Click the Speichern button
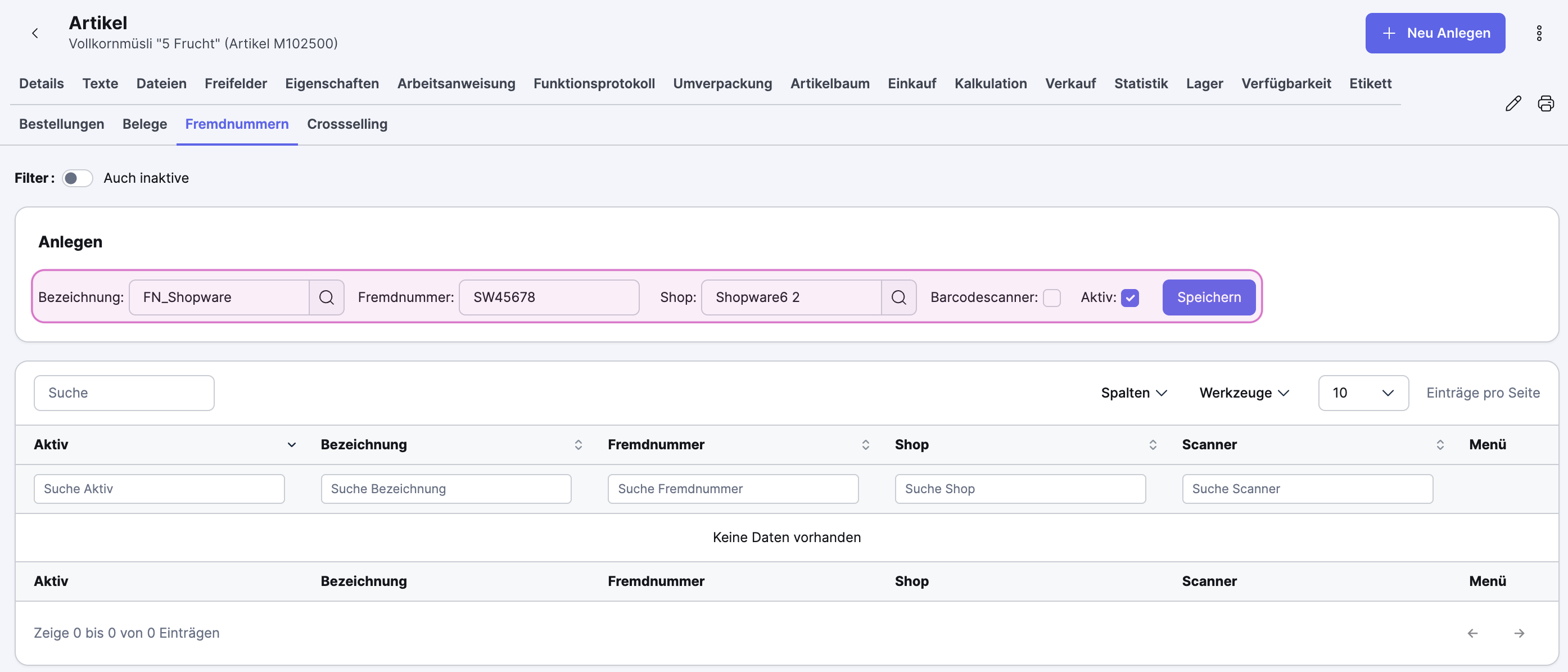This screenshot has width=1568, height=672. (x=1208, y=297)
